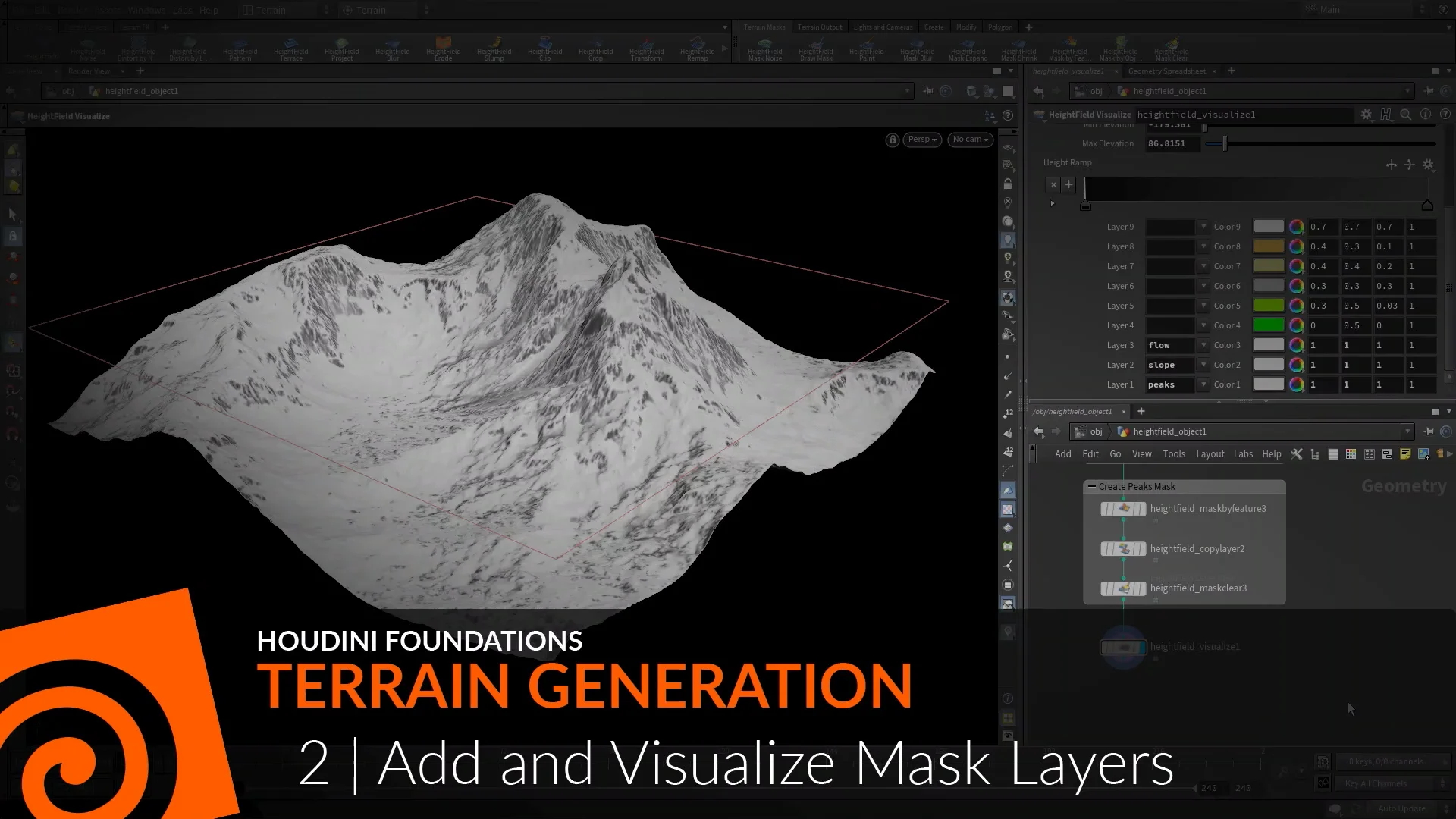1456x819 pixels.
Task: Open the Tools menu in the network editor
Action: coord(1174,453)
